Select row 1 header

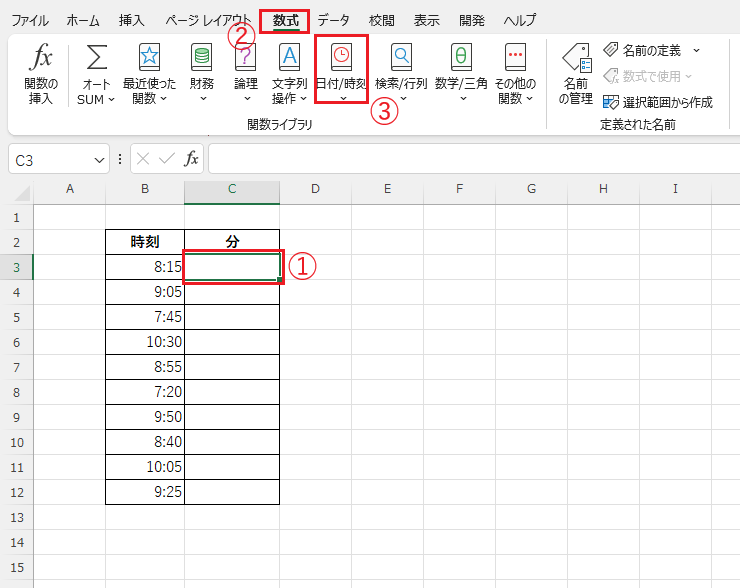[x=17, y=218]
